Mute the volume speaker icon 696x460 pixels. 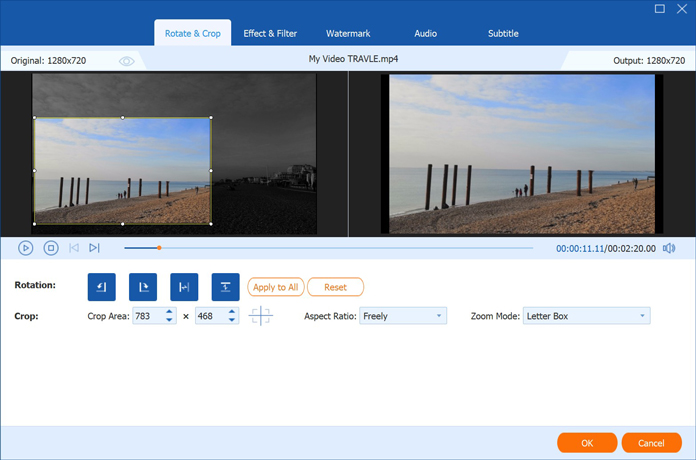[x=669, y=248]
